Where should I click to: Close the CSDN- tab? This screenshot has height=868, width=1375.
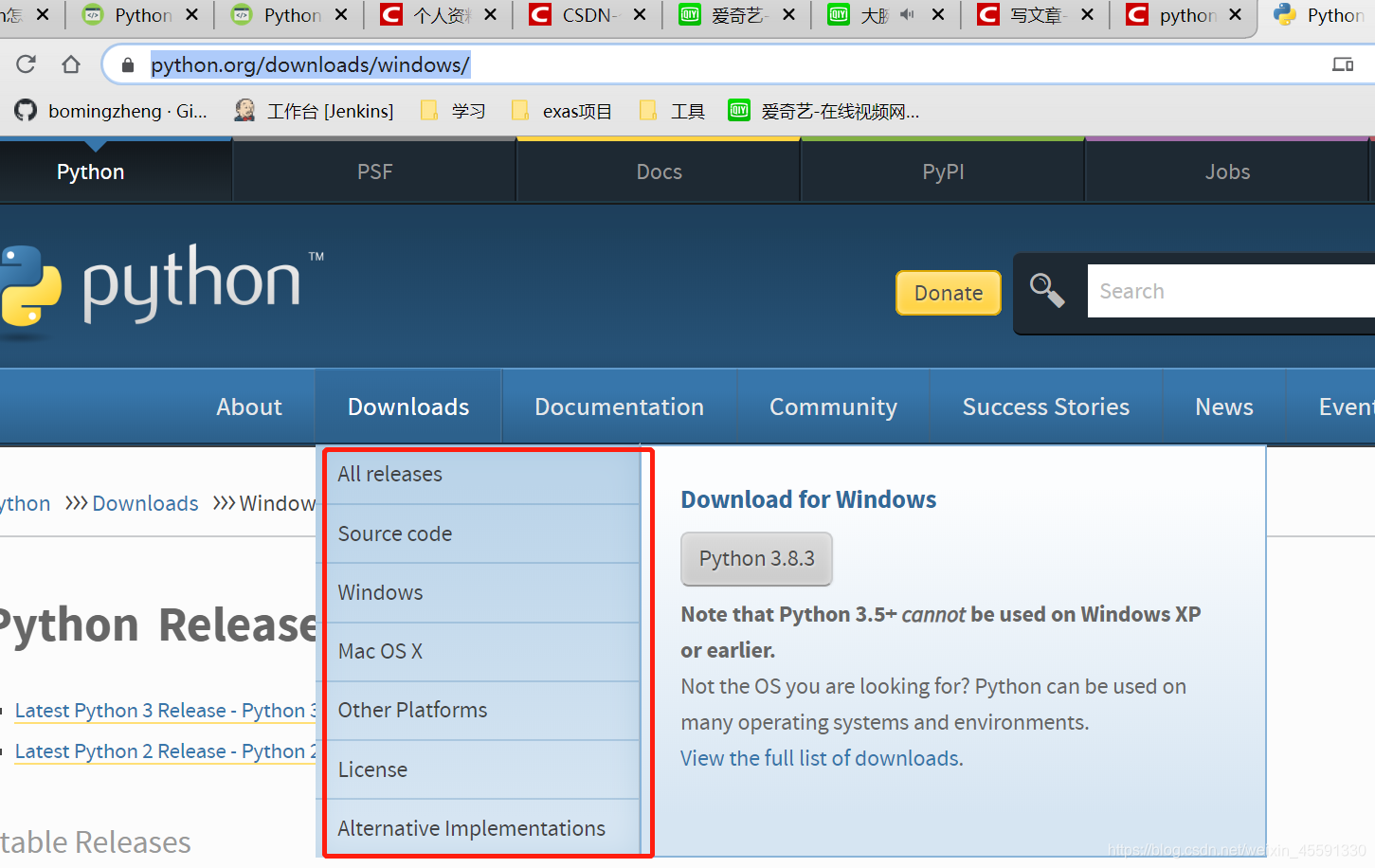pyautogui.click(x=640, y=15)
